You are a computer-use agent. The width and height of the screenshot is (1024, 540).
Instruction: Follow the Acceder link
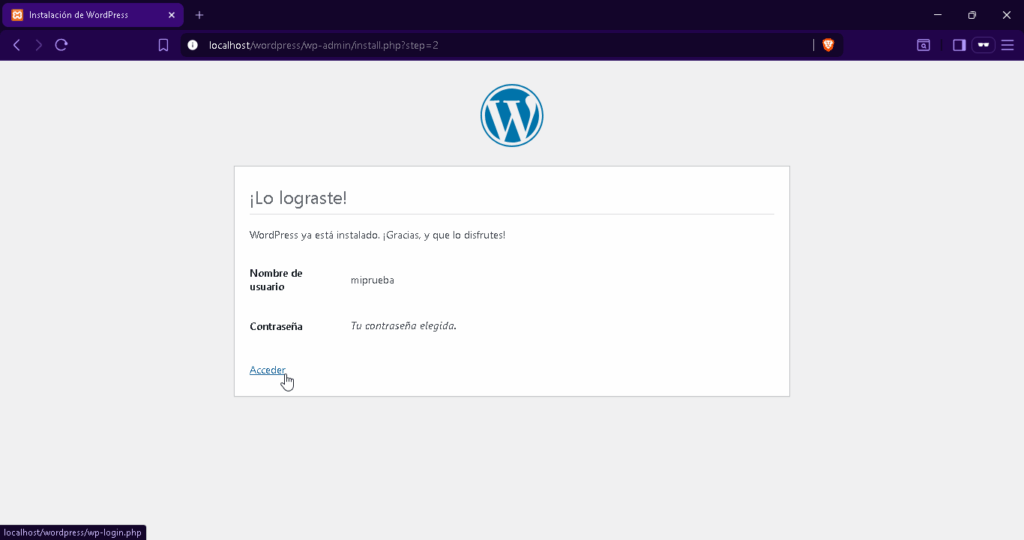click(x=267, y=370)
